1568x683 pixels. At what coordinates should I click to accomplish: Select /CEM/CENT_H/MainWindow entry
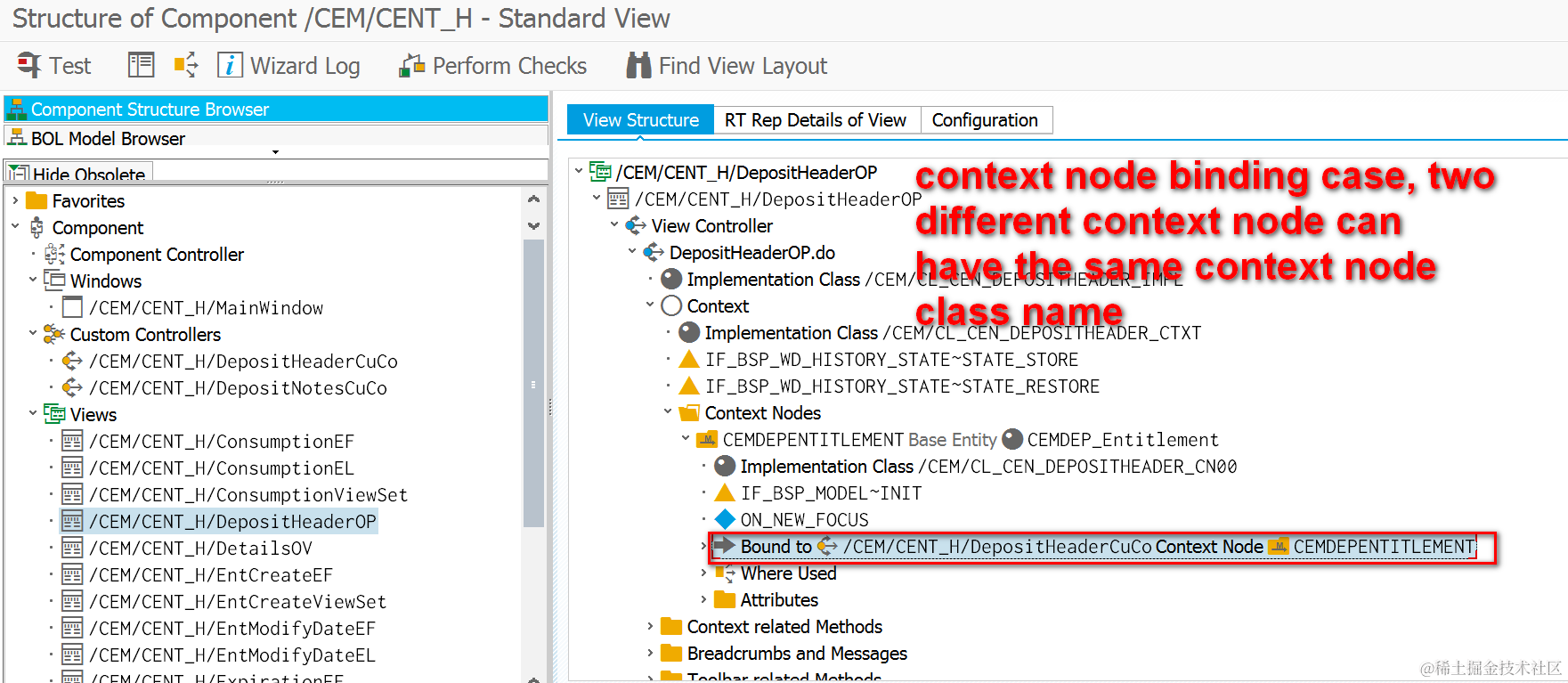point(206,308)
